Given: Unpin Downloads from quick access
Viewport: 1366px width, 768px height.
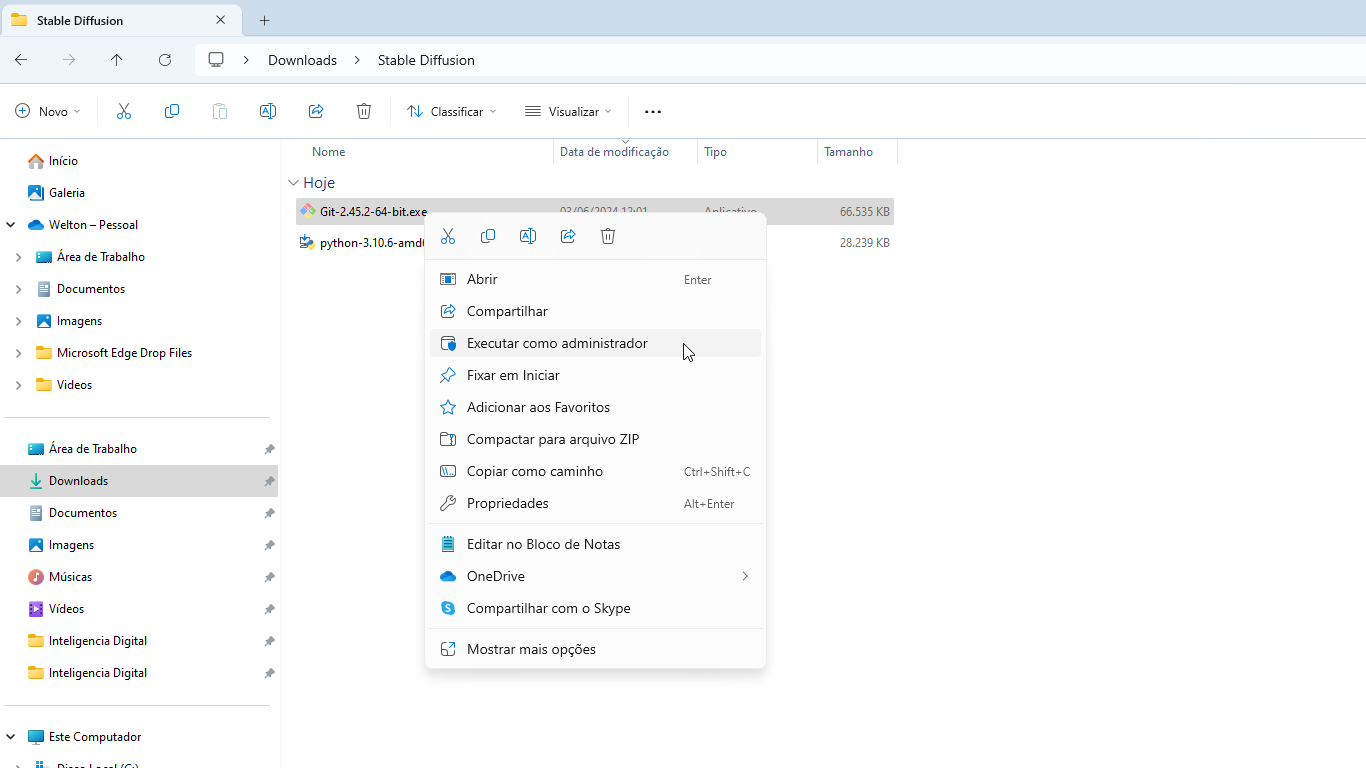Looking at the screenshot, I should 269,481.
